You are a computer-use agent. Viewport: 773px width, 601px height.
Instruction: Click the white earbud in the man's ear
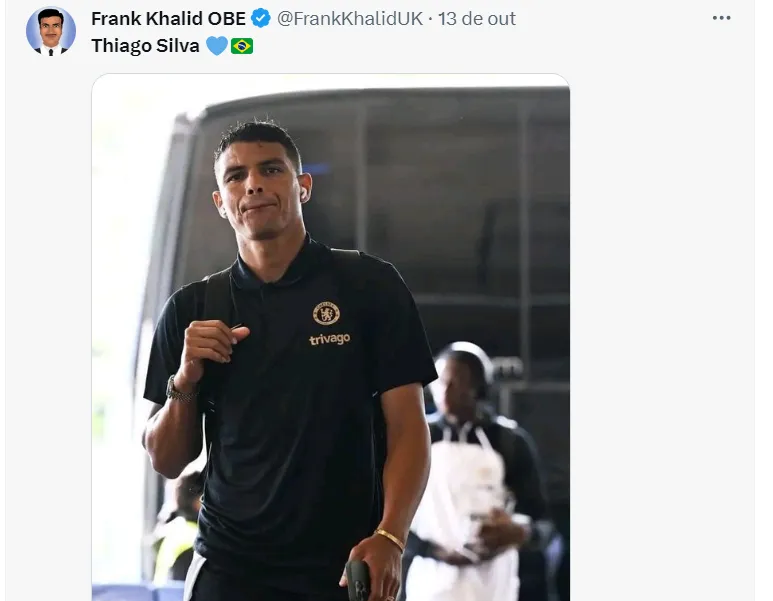(x=303, y=192)
